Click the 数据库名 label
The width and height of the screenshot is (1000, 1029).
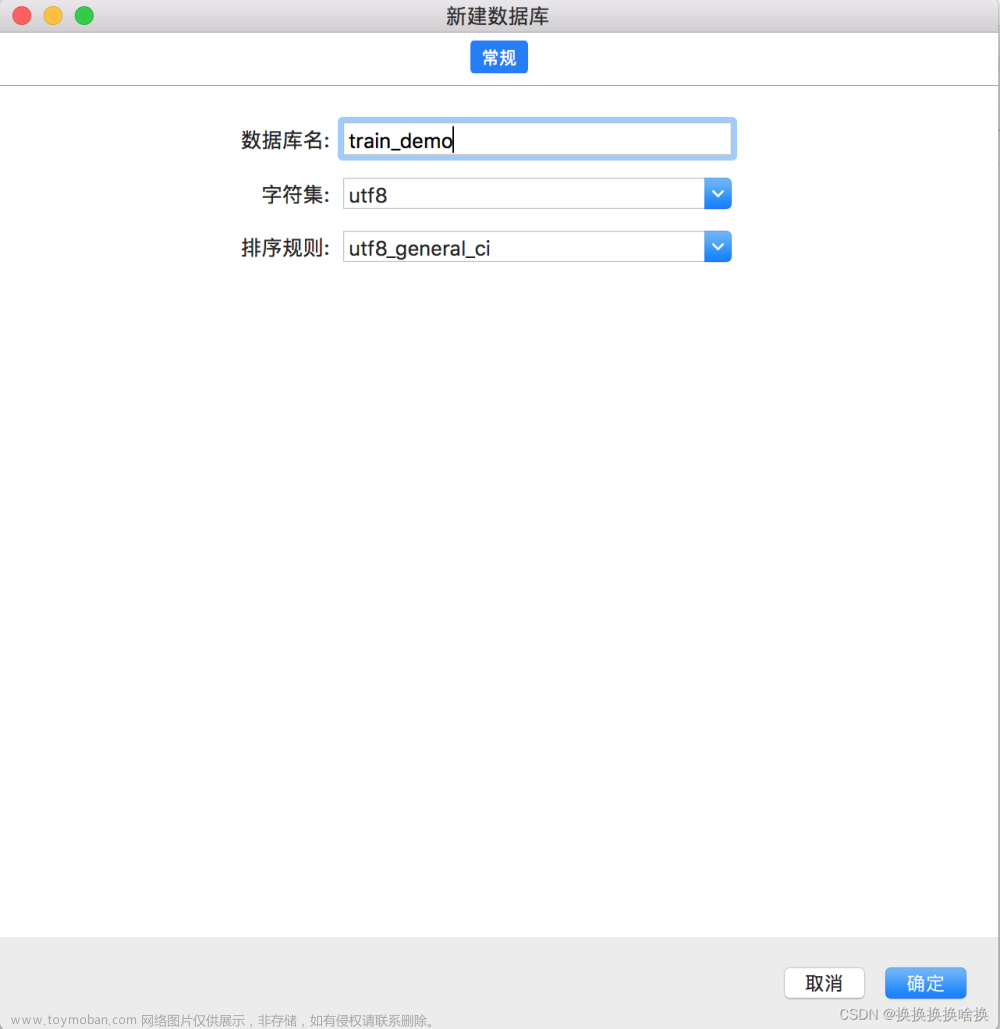click(285, 140)
